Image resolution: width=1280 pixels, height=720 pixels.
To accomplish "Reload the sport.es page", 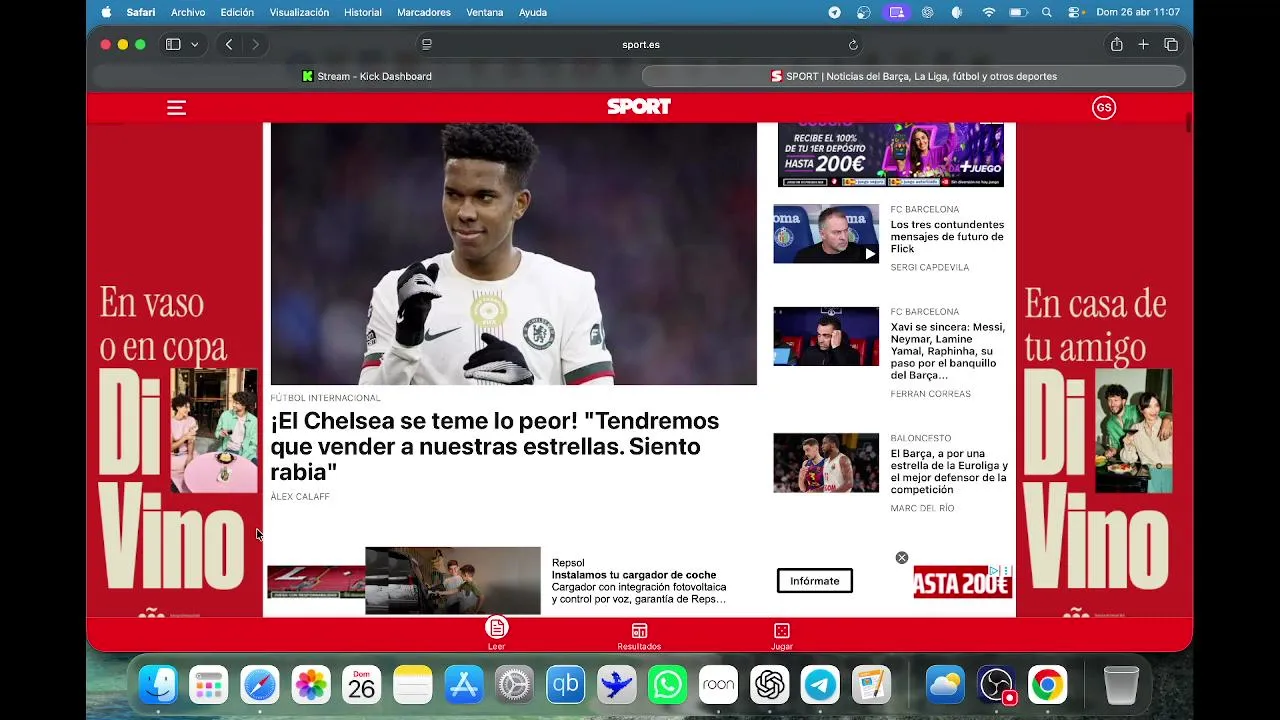I will pos(853,44).
